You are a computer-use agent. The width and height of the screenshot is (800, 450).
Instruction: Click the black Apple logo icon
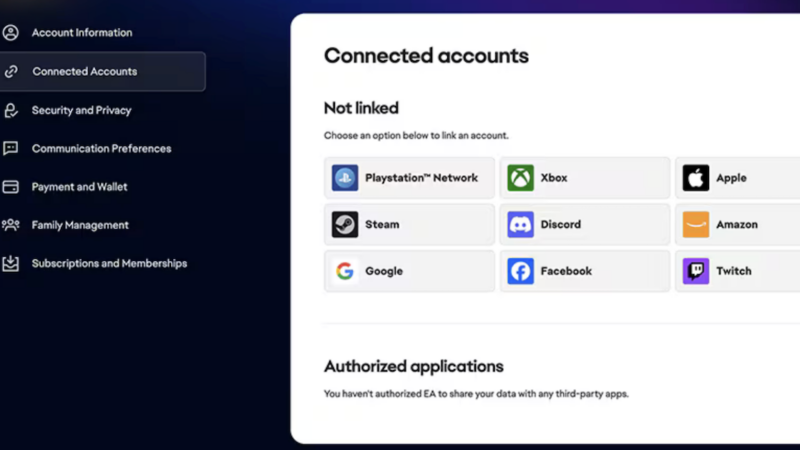coord(696,178)
